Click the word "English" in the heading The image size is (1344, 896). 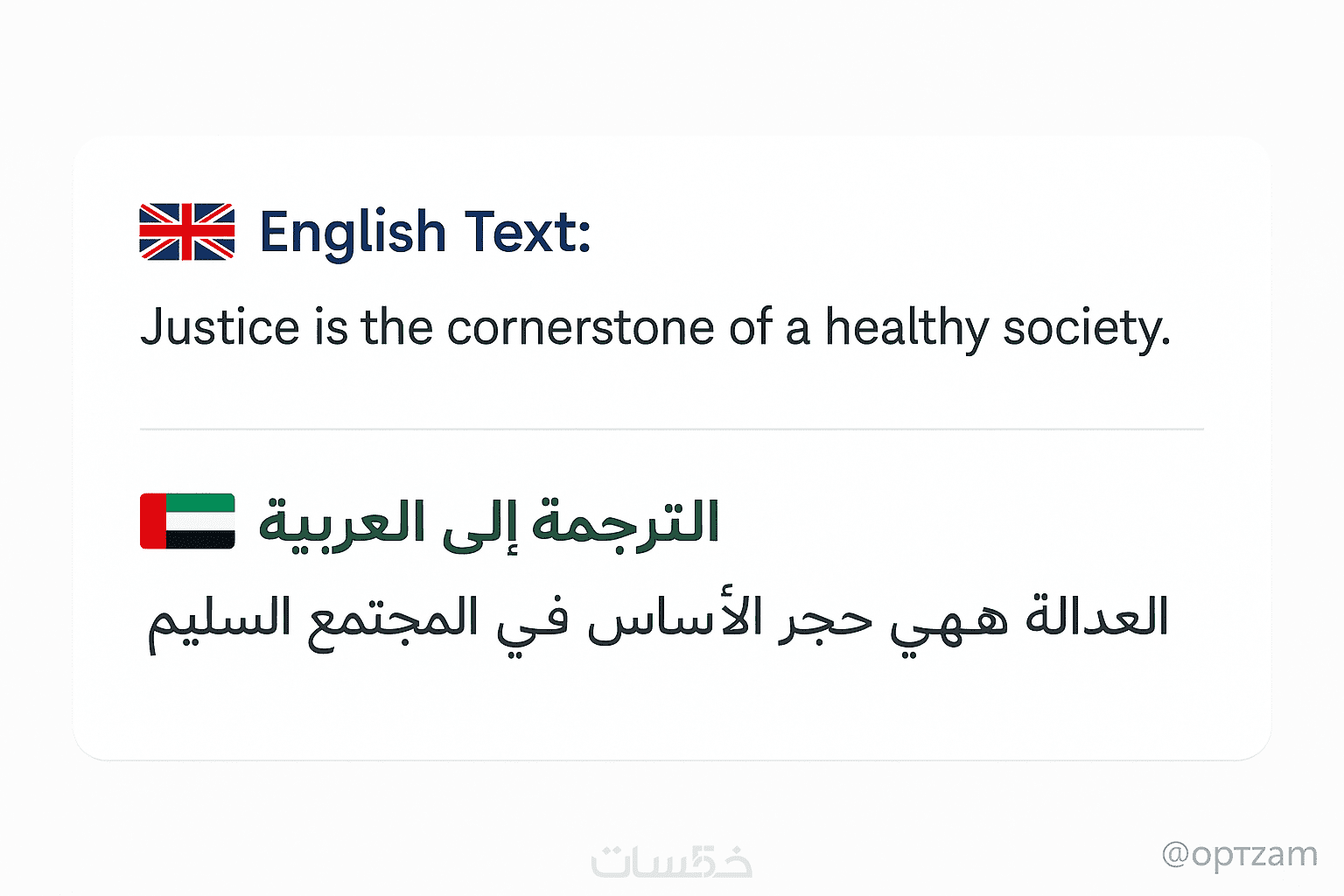click(x=353, y=233)
